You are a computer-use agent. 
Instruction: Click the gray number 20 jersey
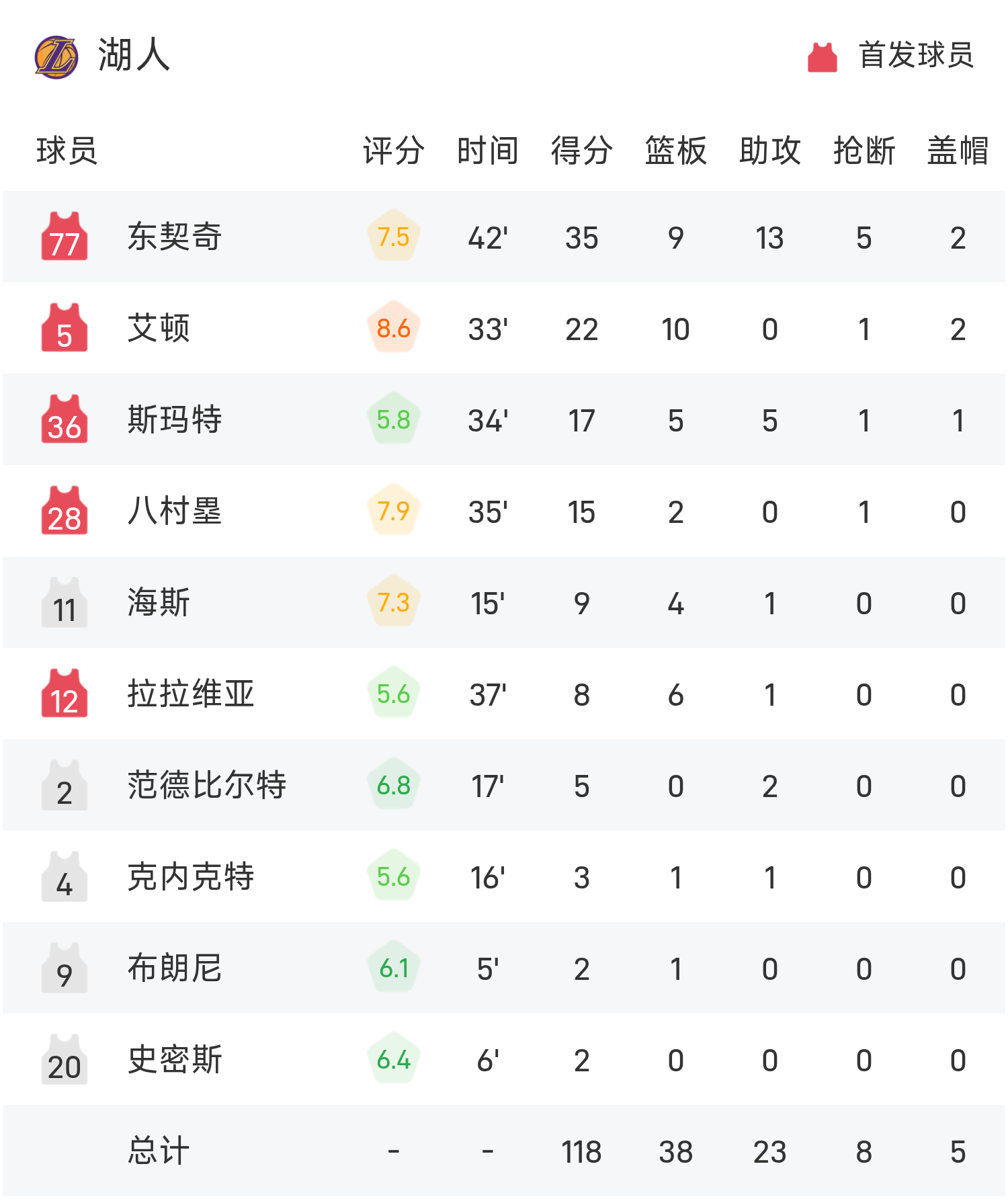65,1060
